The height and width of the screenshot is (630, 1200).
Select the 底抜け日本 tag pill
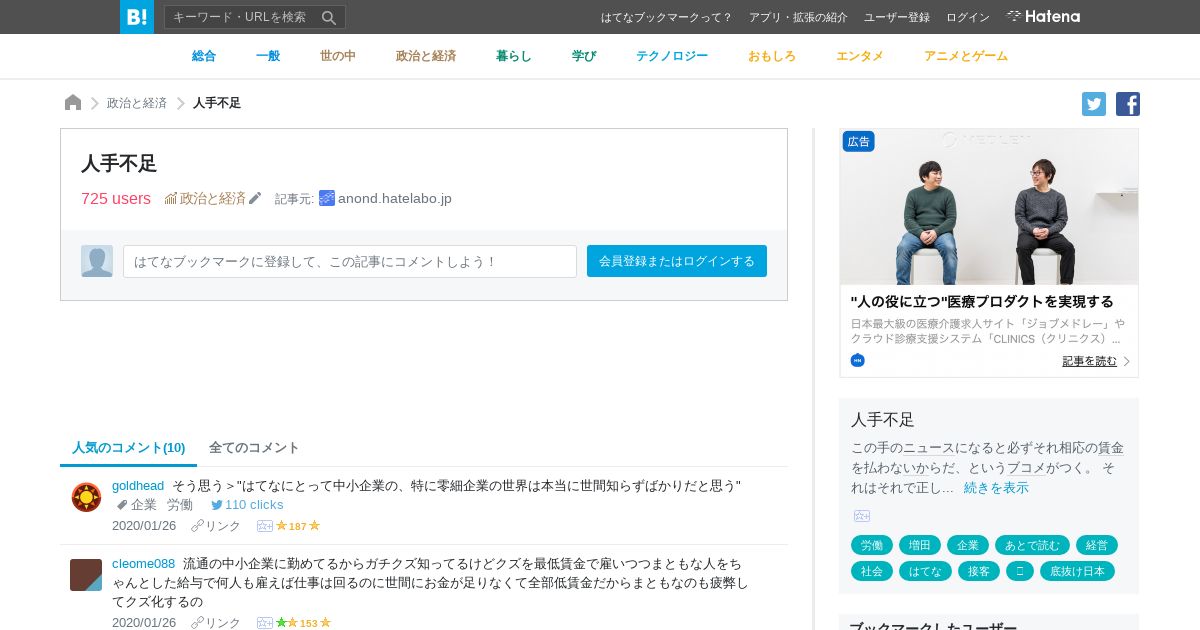1077,571
